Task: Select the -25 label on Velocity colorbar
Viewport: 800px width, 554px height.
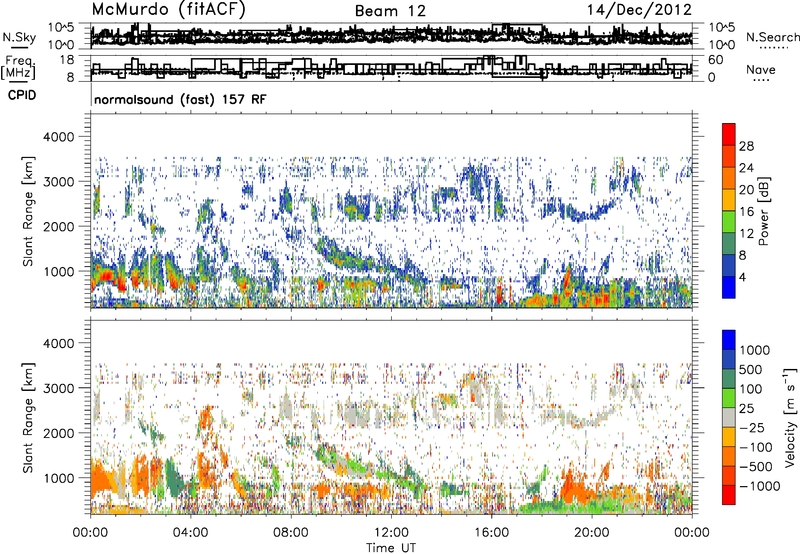Action: 751,428
